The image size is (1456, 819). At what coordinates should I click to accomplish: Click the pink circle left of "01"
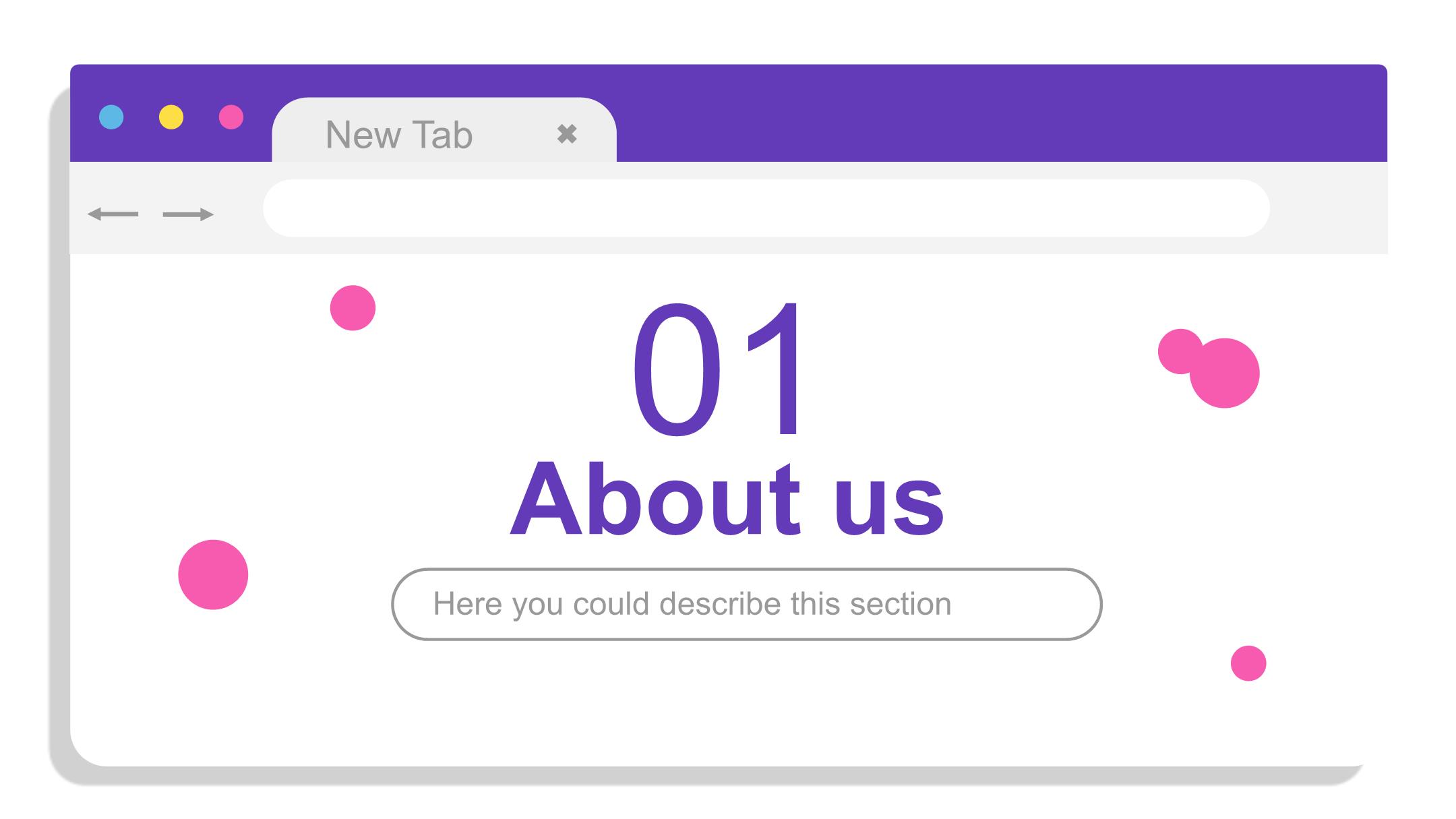click(353, 308)
